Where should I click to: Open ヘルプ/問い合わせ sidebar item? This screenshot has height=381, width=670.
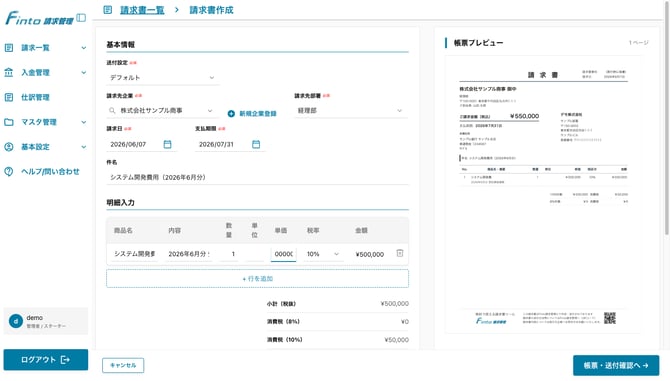[45, 172]
